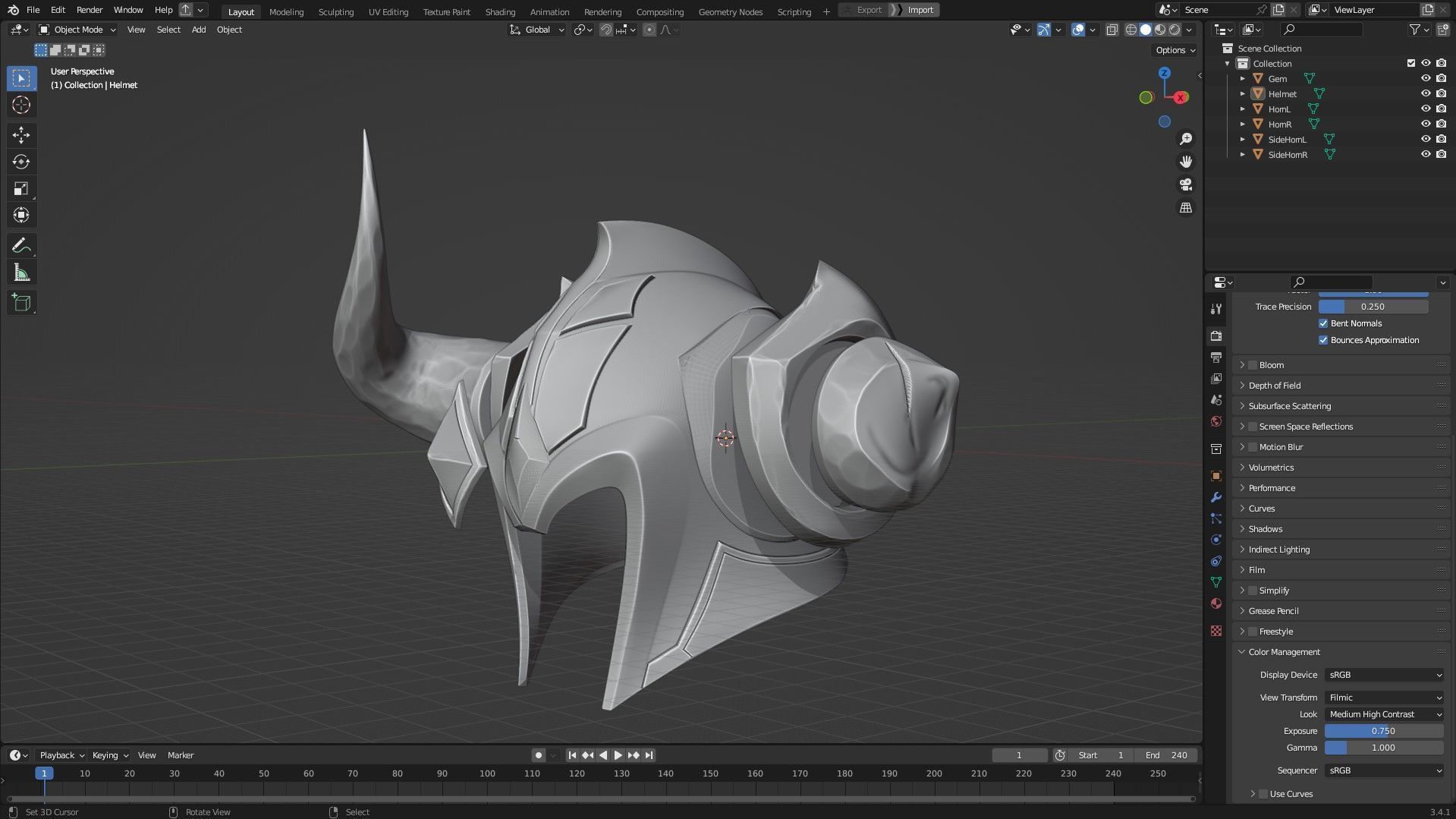
Task: Adjust the Trace Precision slider
Action: pyautogui.click(x=1373, y=307)
